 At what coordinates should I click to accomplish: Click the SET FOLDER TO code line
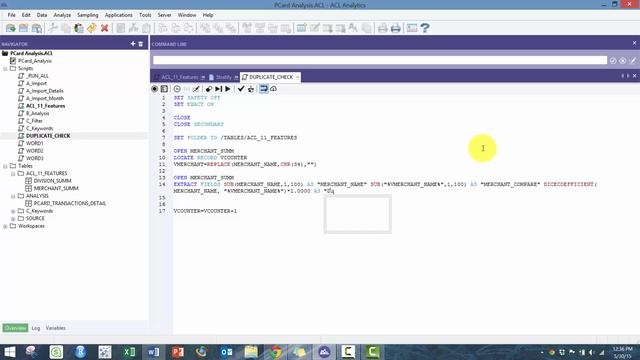point(236,138)
